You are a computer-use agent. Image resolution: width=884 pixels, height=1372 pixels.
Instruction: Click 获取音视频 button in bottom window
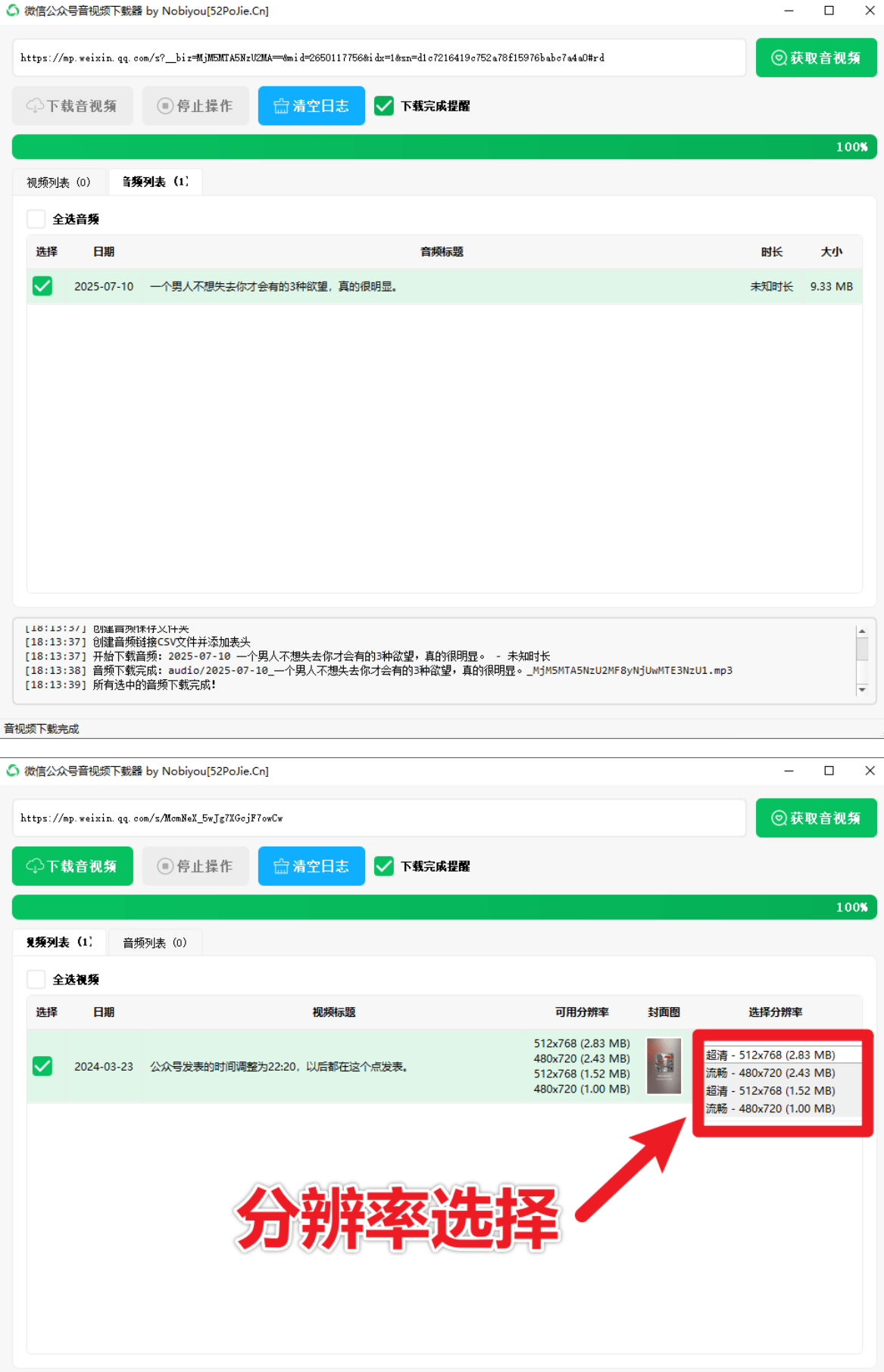(816, 818)
